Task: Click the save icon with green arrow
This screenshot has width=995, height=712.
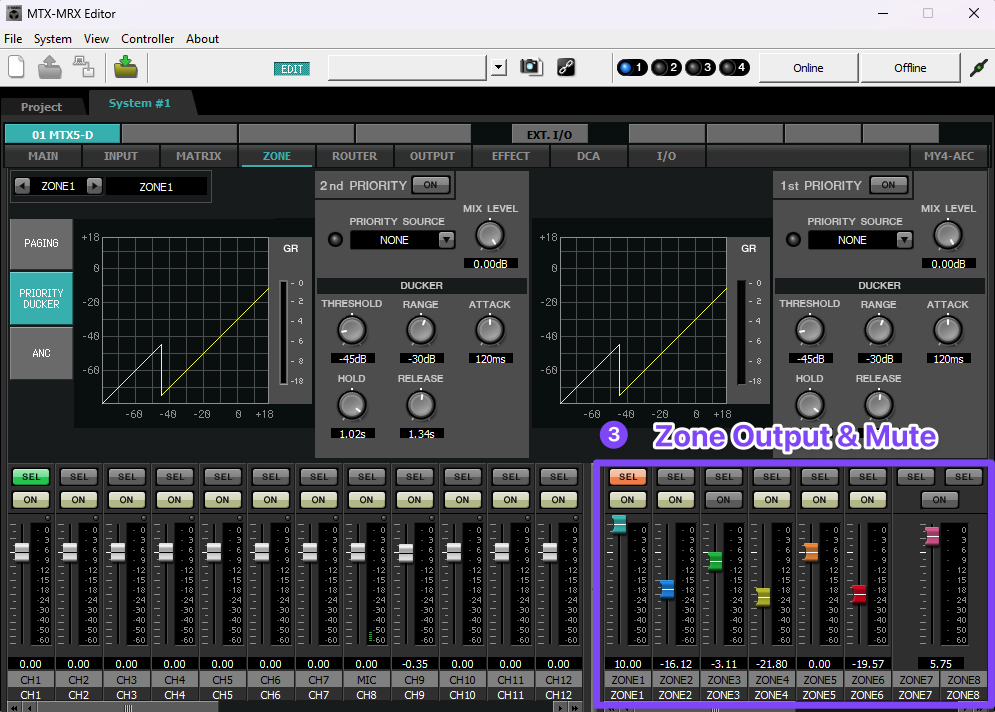Action: [126, 67]
